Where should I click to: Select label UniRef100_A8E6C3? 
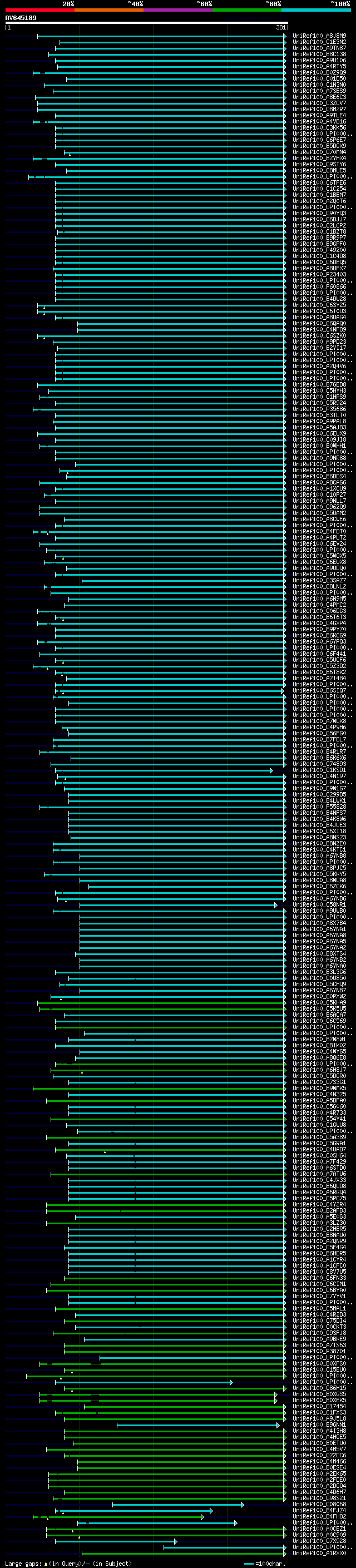pos(319,97)
